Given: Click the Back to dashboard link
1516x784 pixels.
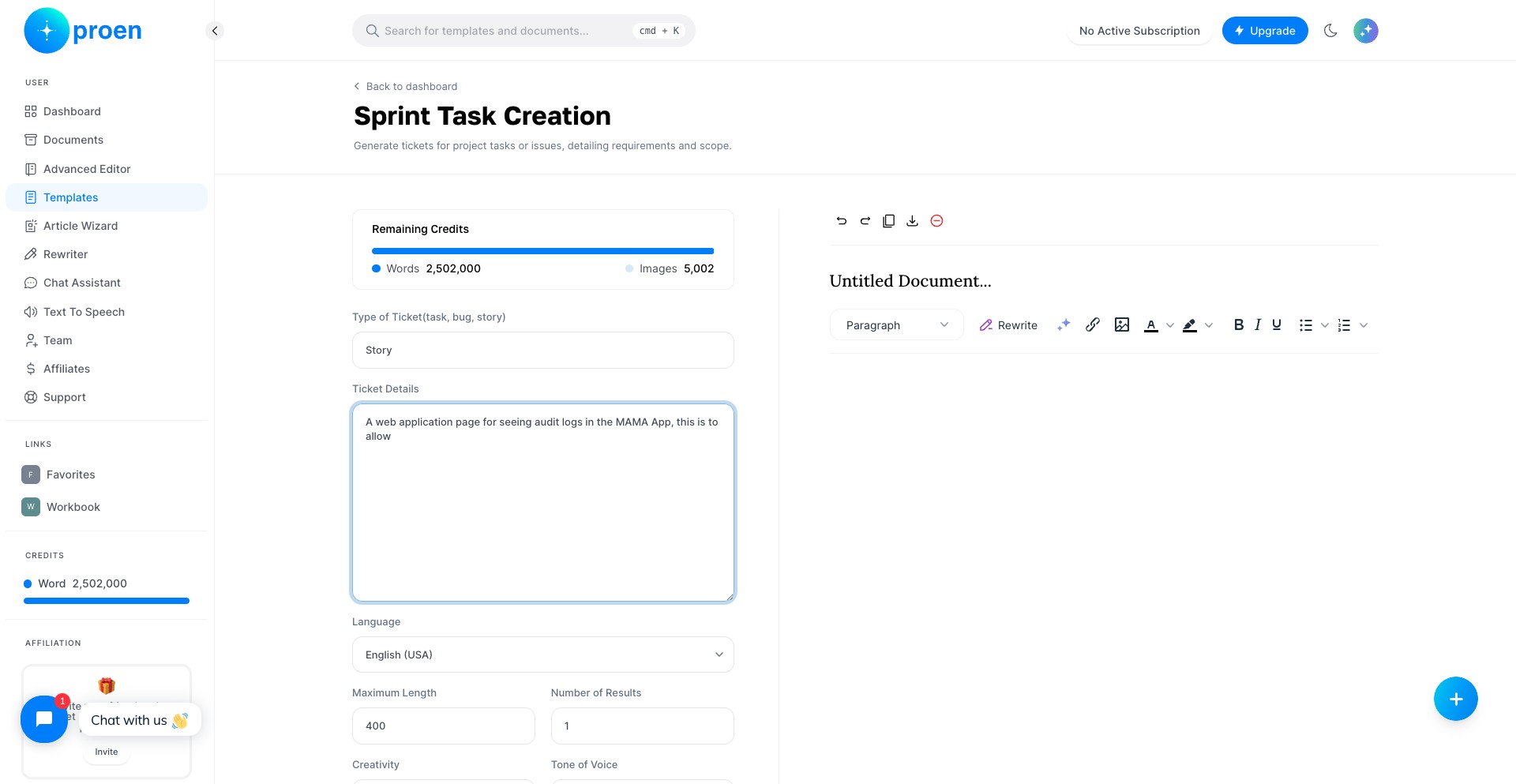Looking at the screenshot, I should pos(405,86).
